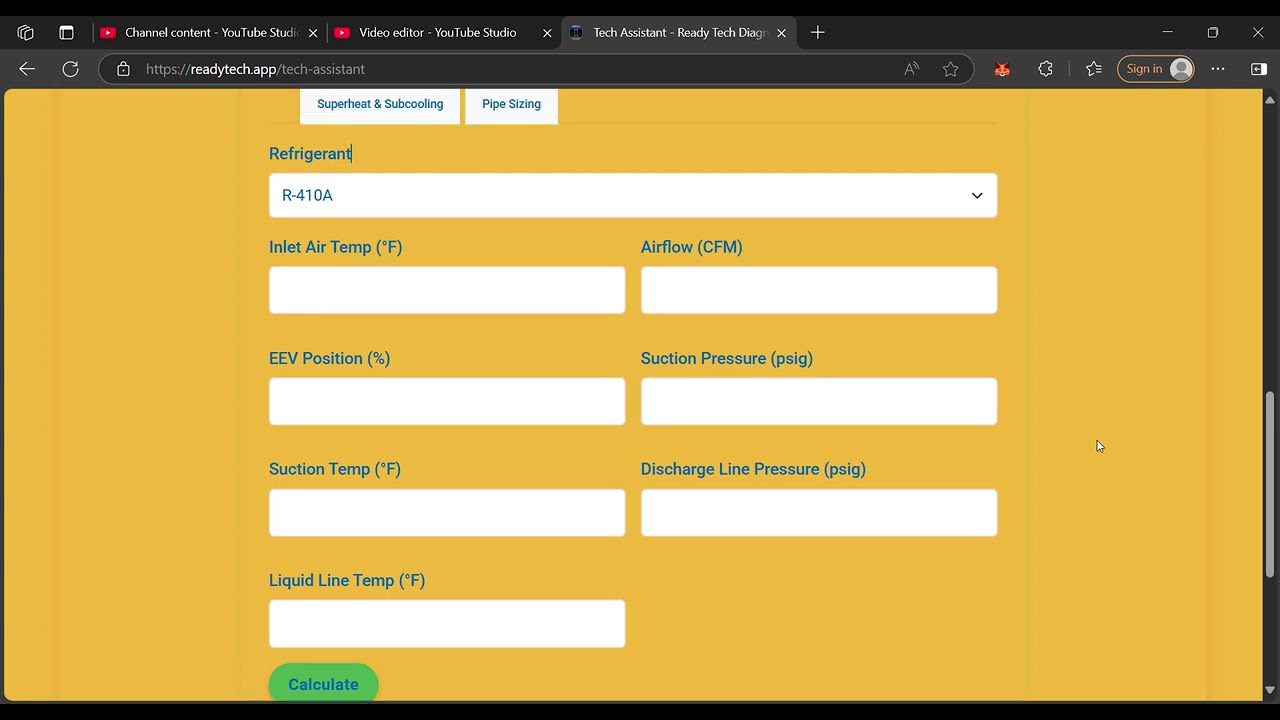
Task: Reload the page with the refresh icon
Action: point(70,69)
